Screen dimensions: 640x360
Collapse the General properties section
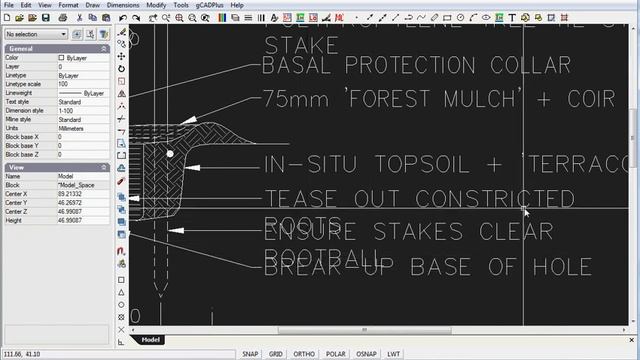[104, 49]
